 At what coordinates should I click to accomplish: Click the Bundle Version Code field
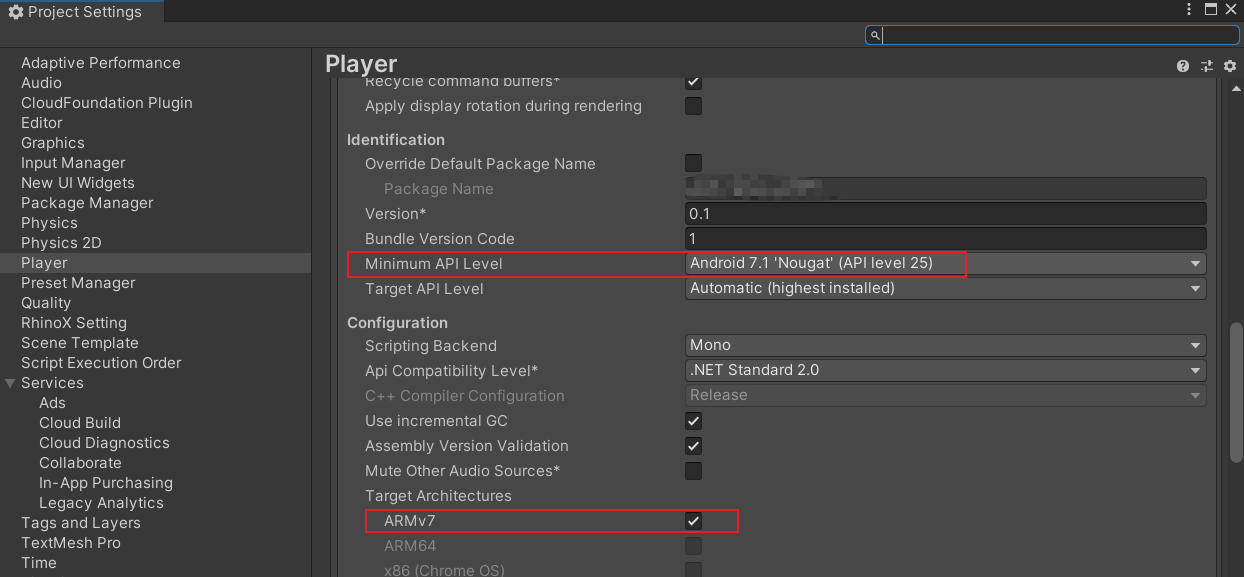pos(945,239)
